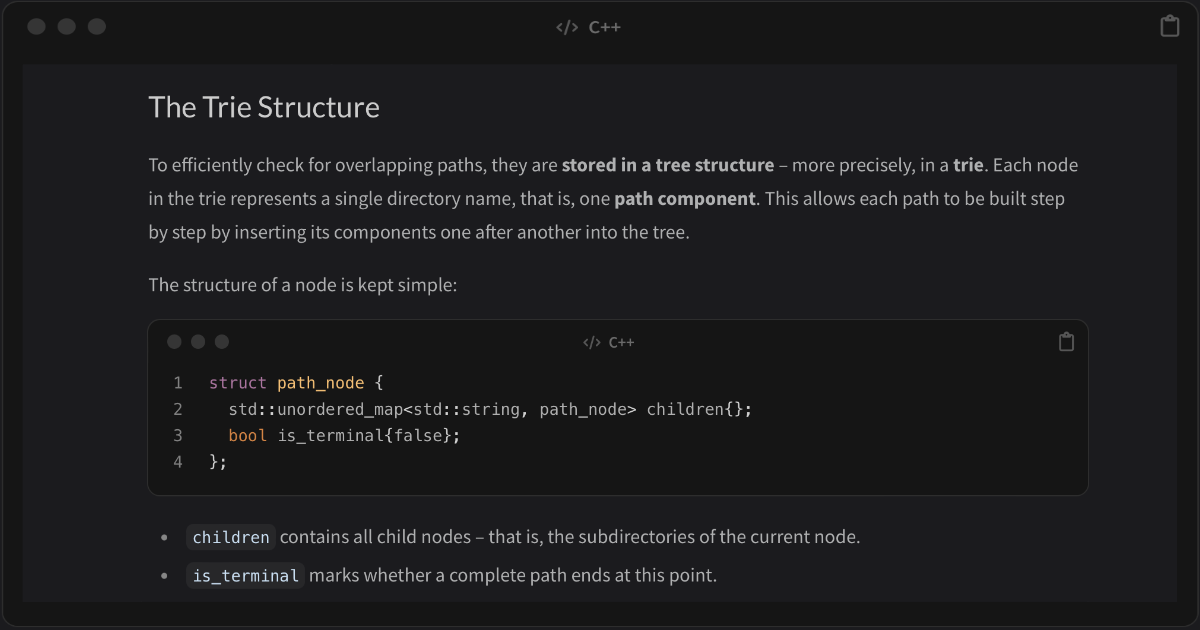Click the bold phrase "stored in a tree structure"
The image size is (1200, 630).
coord(668,165)
